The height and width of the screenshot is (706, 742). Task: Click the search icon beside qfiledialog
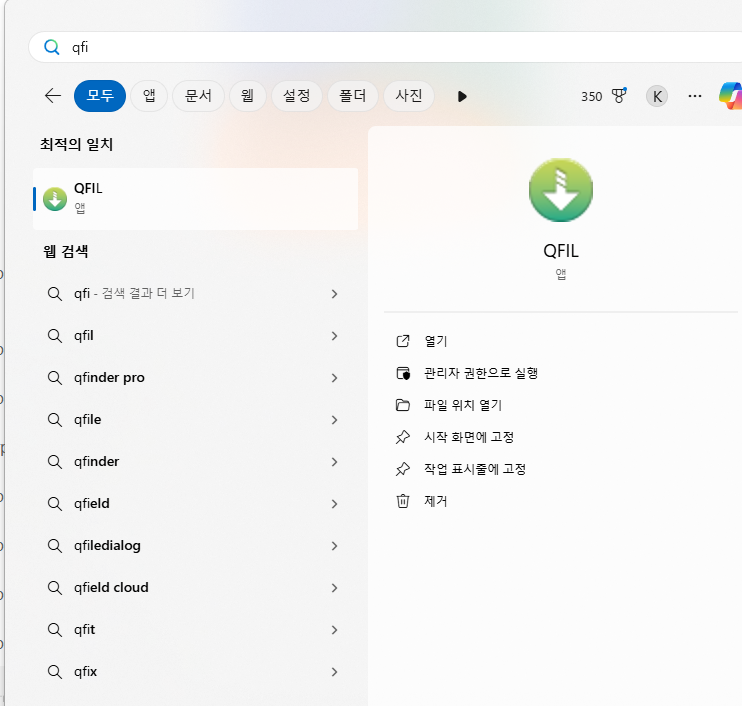[x=55, y=546]
